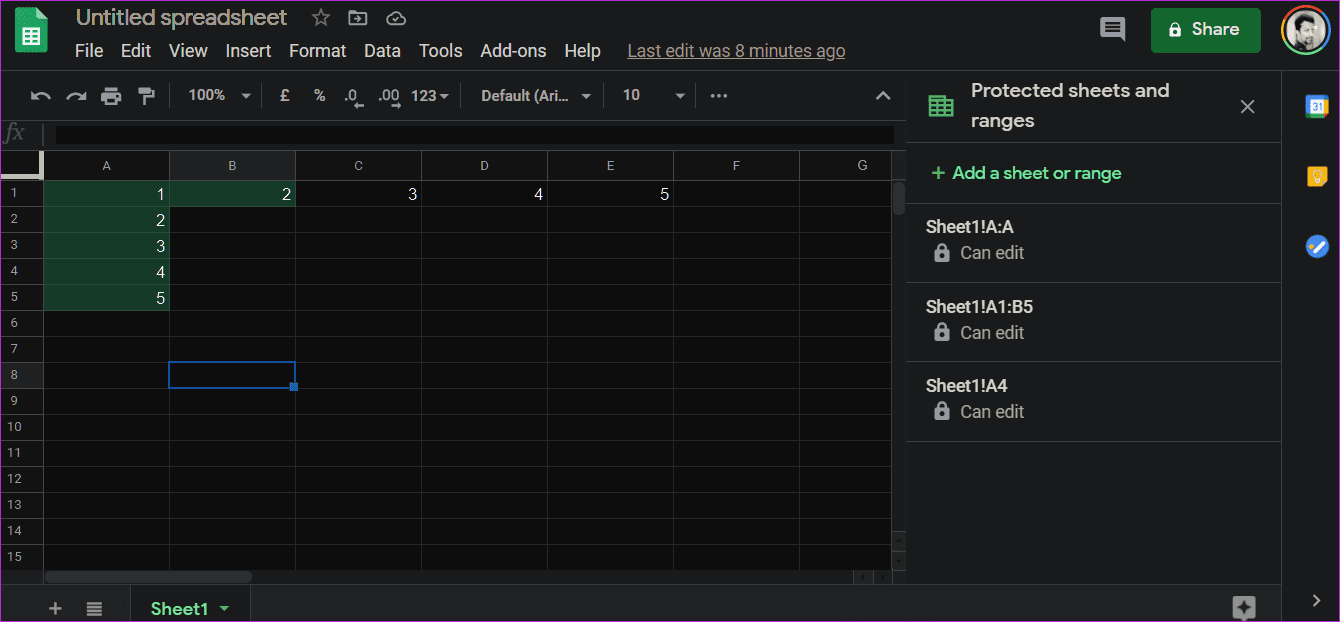Click cell A5 containing 5
The width and height of the screenshot is (1340, 622).
[107, 298]
